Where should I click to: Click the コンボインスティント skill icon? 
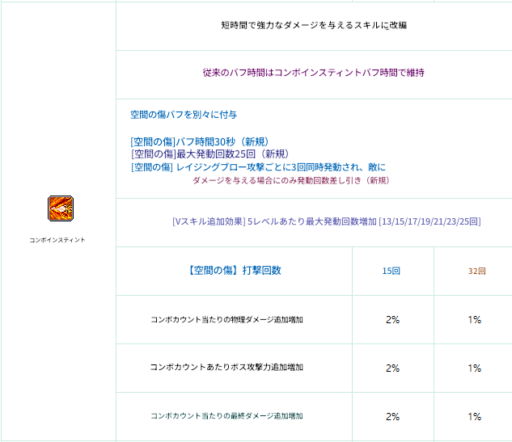pos(60,208)
